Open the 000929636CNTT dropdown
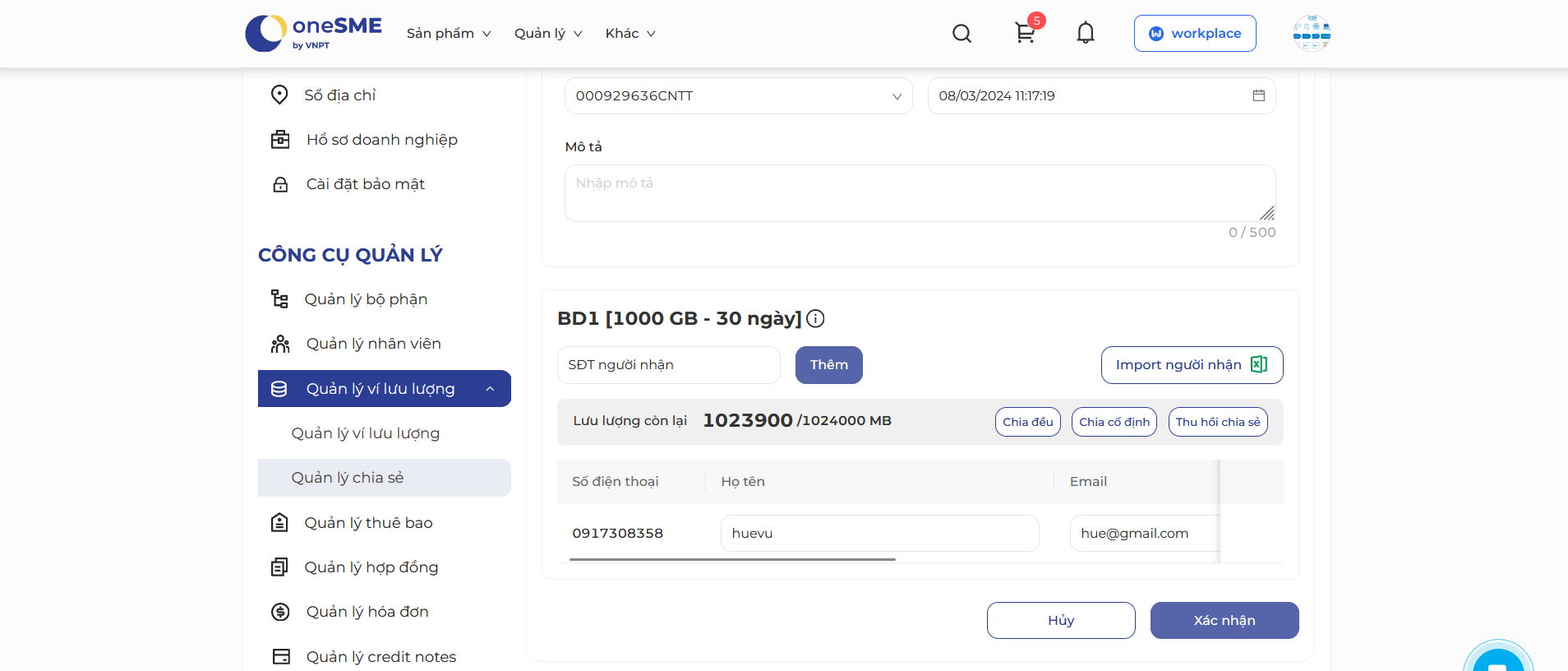Viewport: 1568px width, 671px height. 738,95
